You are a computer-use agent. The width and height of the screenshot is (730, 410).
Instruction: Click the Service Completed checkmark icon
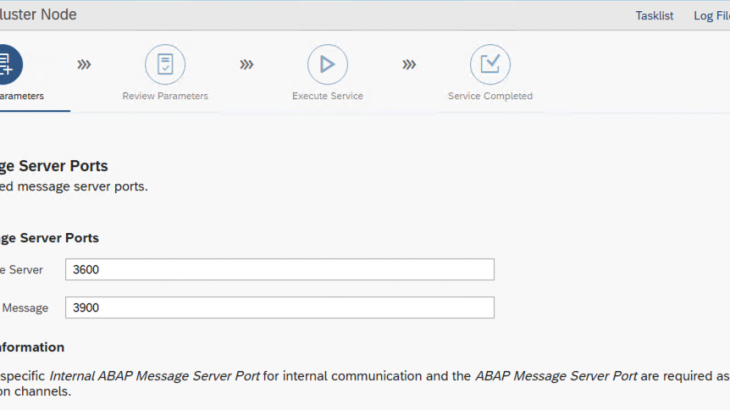click(x=490, y=64)
